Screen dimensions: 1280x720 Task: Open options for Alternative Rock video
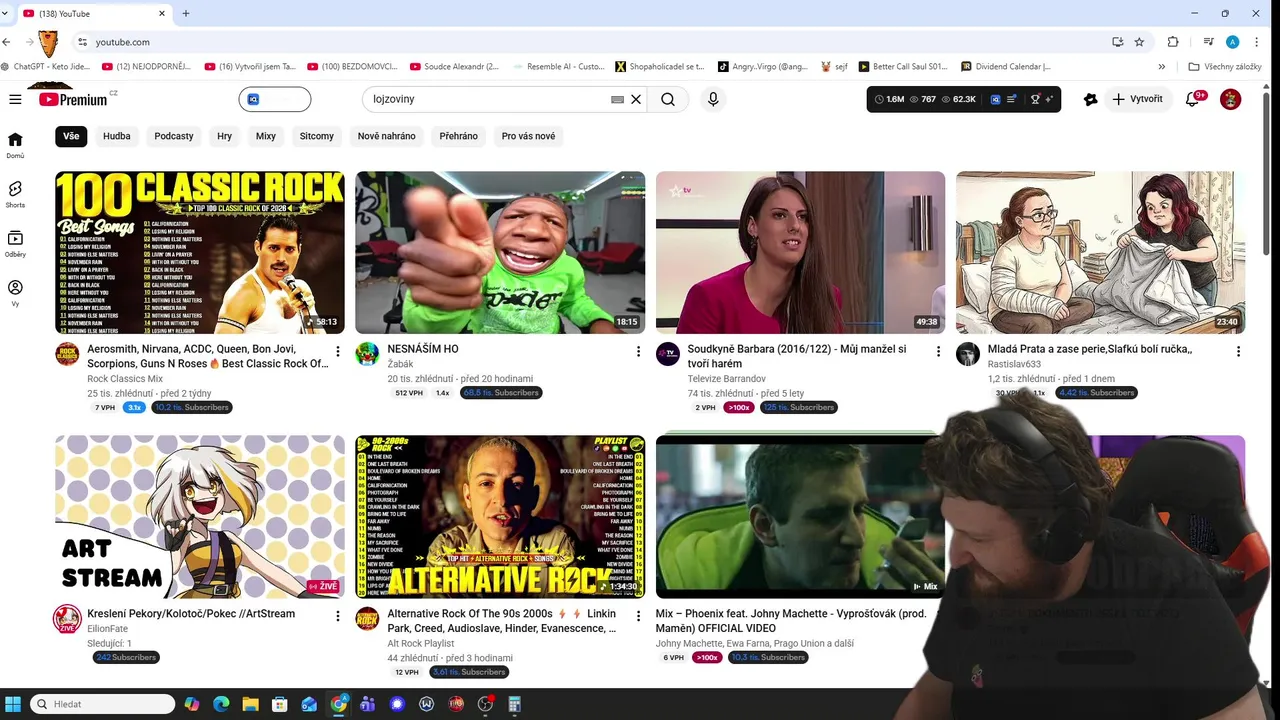pos(638,616)
